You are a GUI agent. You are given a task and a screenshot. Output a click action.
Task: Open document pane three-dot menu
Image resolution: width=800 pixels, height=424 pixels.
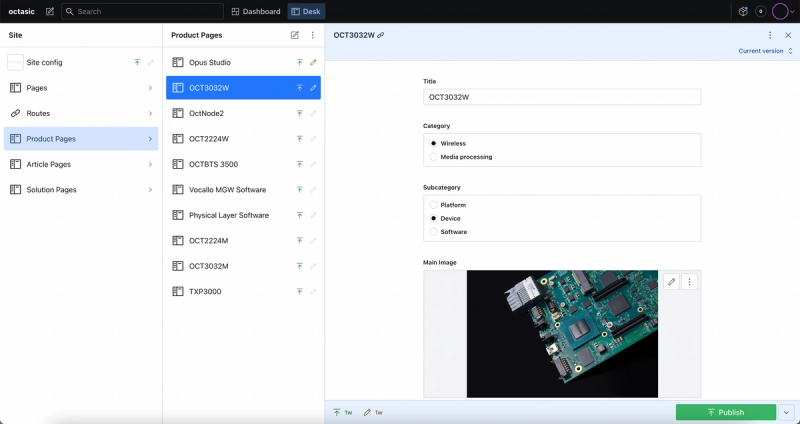point(770,35)
